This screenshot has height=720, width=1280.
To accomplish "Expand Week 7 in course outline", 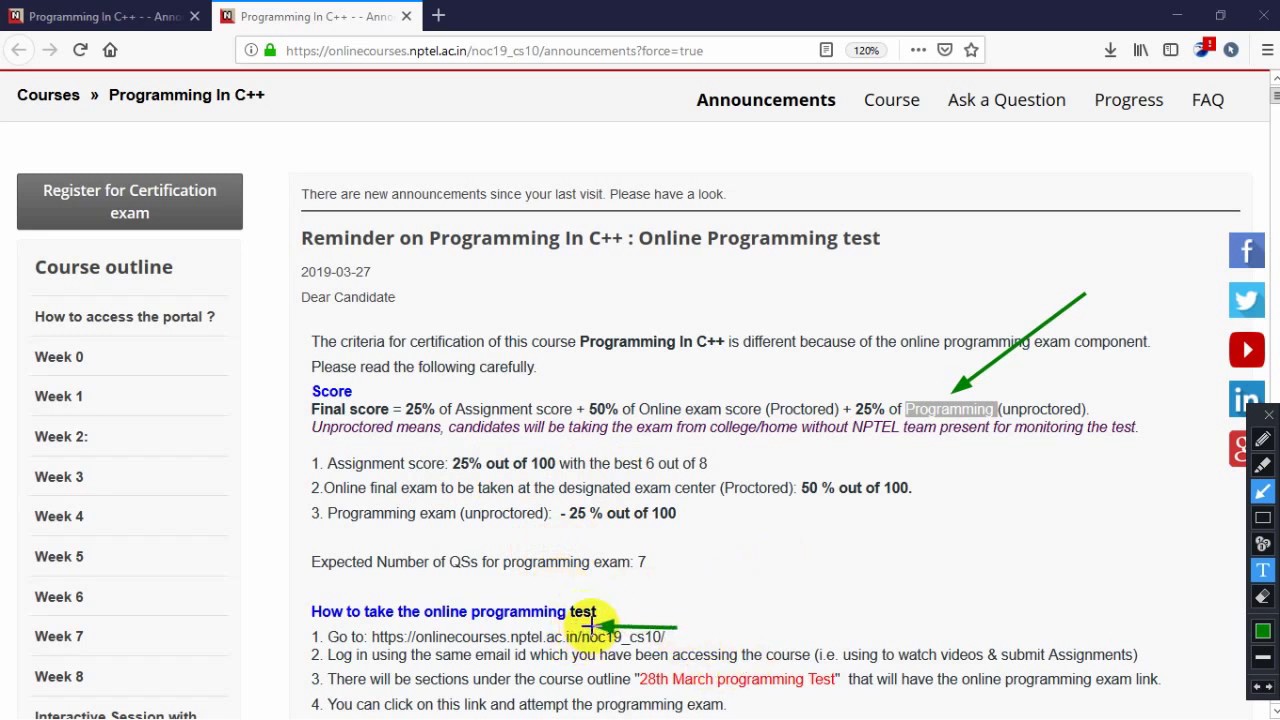I will [59, 637].
